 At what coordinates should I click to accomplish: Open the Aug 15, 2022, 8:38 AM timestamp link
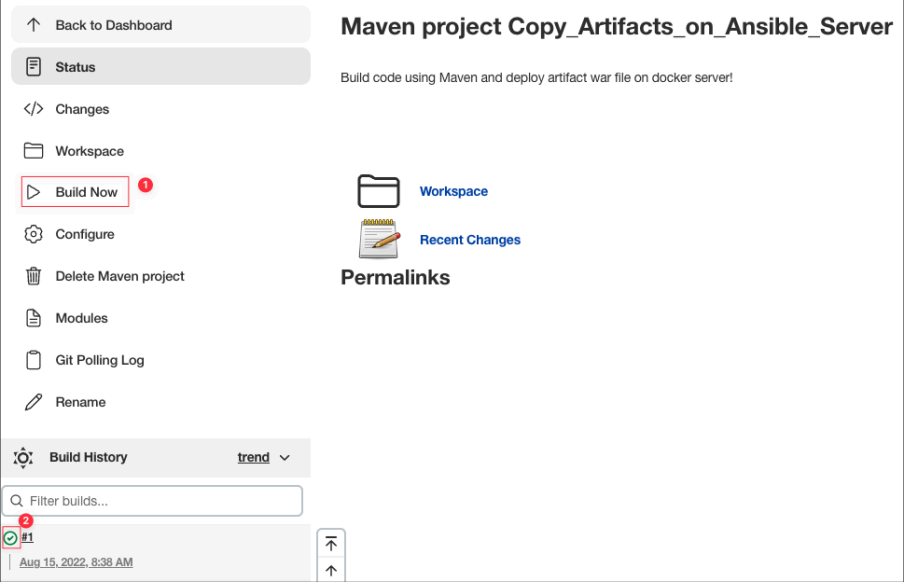point(76,562)
